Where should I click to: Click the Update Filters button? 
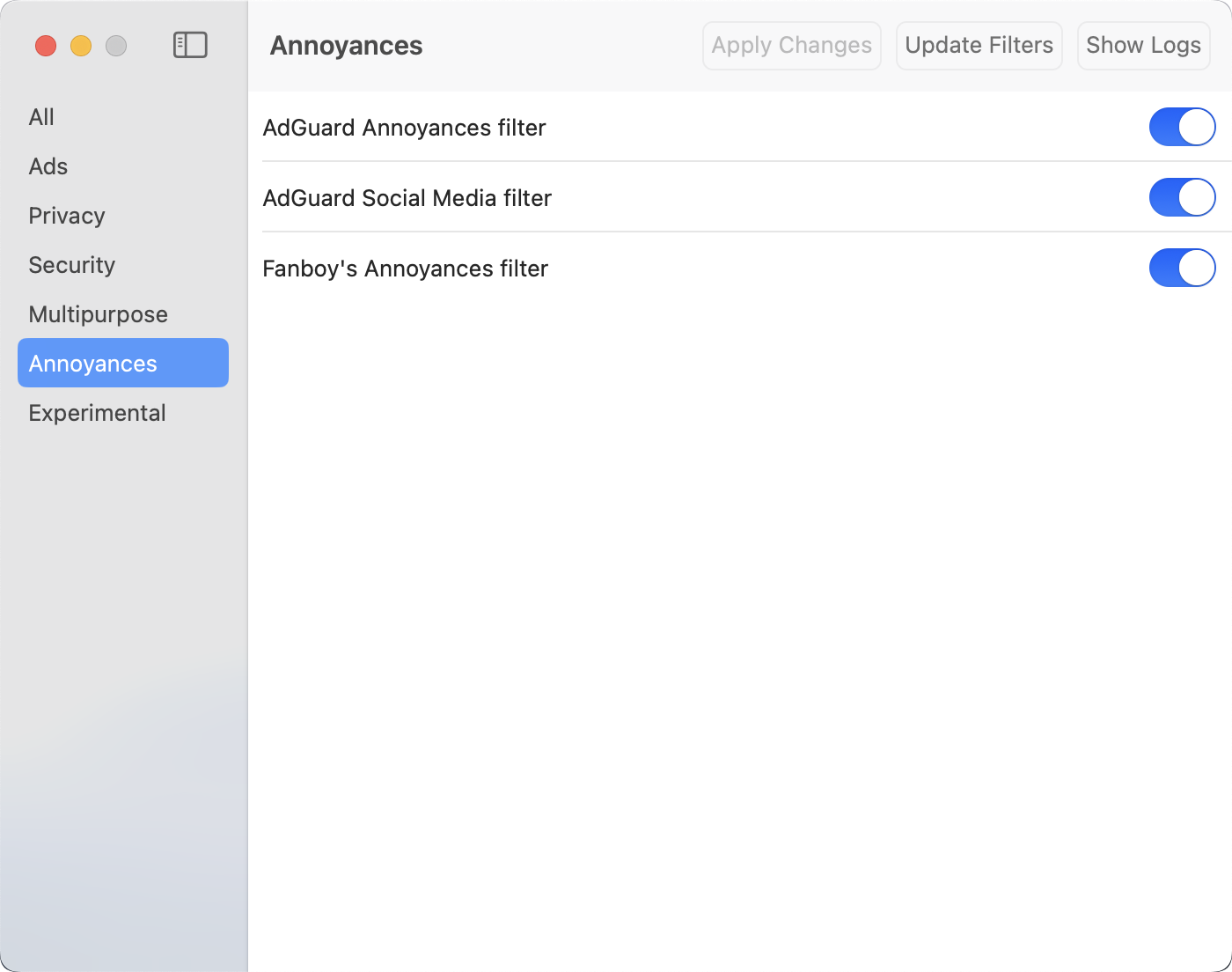979,46
